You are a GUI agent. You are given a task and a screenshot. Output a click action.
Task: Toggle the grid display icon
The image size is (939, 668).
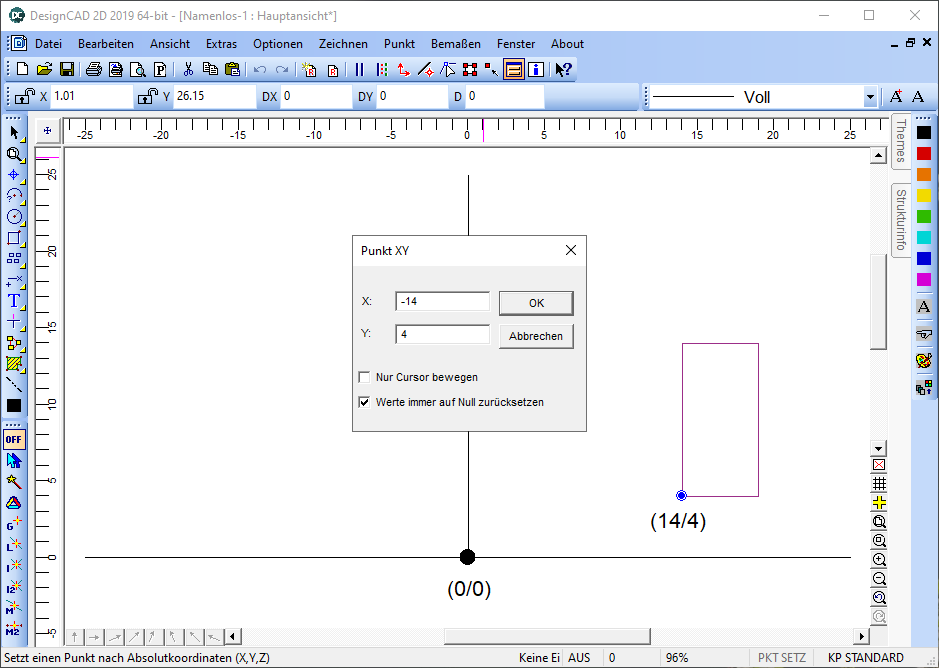[x=879, y=484]
